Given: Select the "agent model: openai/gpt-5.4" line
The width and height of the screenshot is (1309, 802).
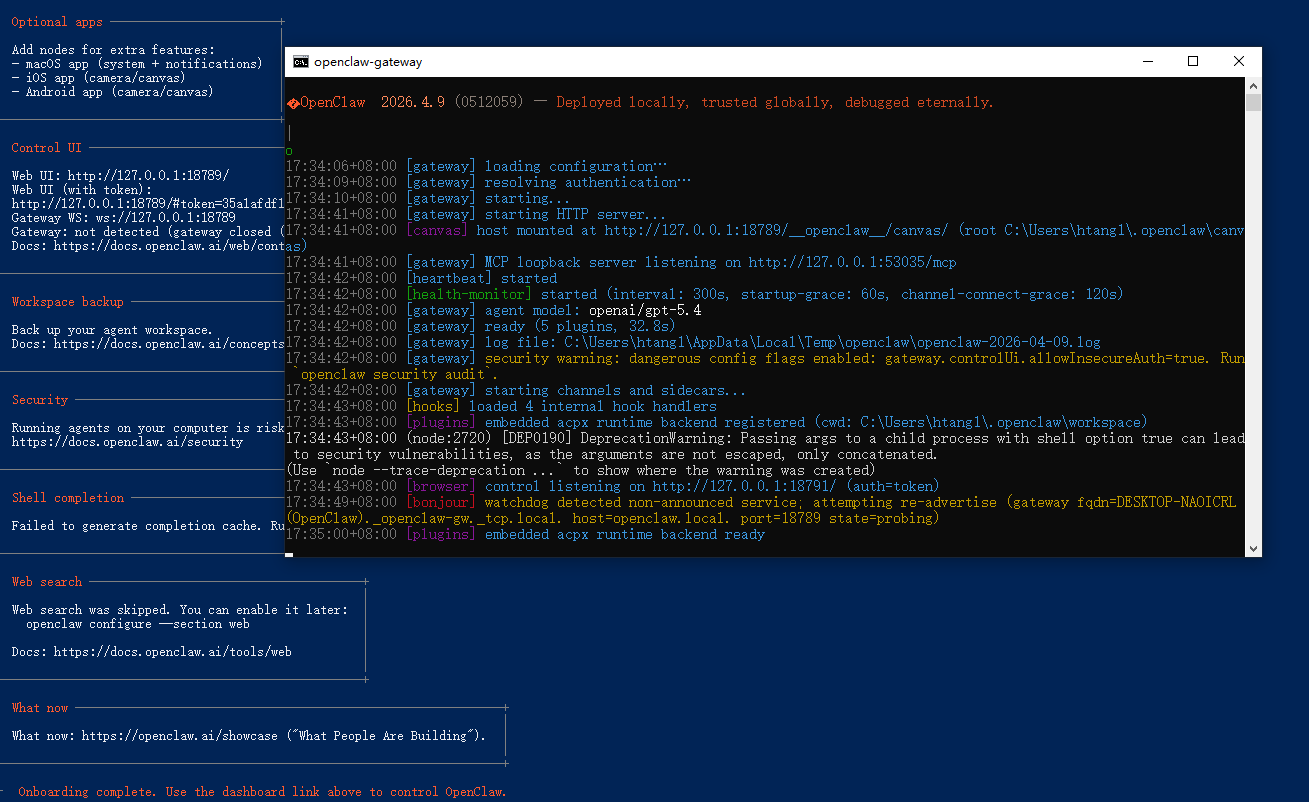Looking at the screenshot, I should pos(494,310).
